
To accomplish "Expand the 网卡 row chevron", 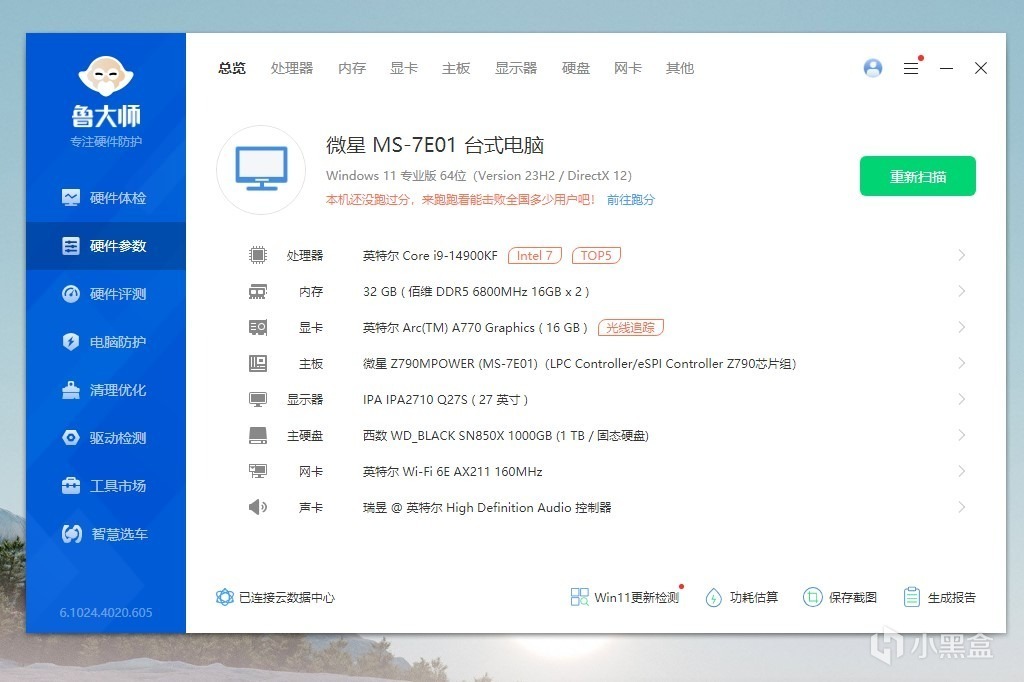I will [961, 470].
